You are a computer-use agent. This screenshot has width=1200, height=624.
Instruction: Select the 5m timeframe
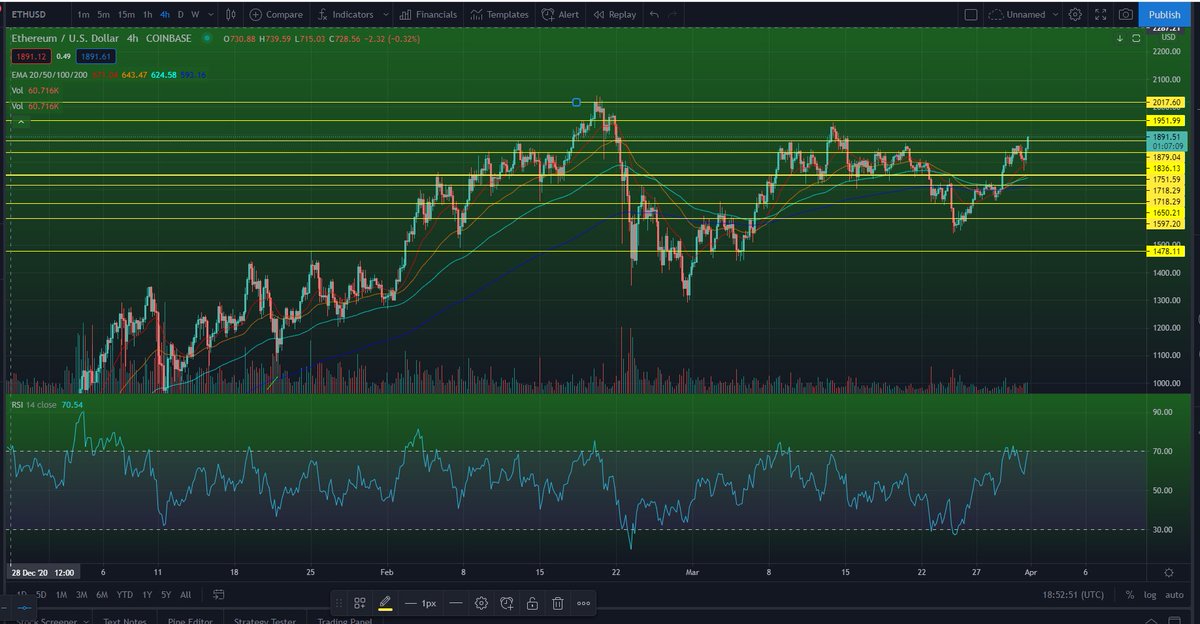(104, 15)
